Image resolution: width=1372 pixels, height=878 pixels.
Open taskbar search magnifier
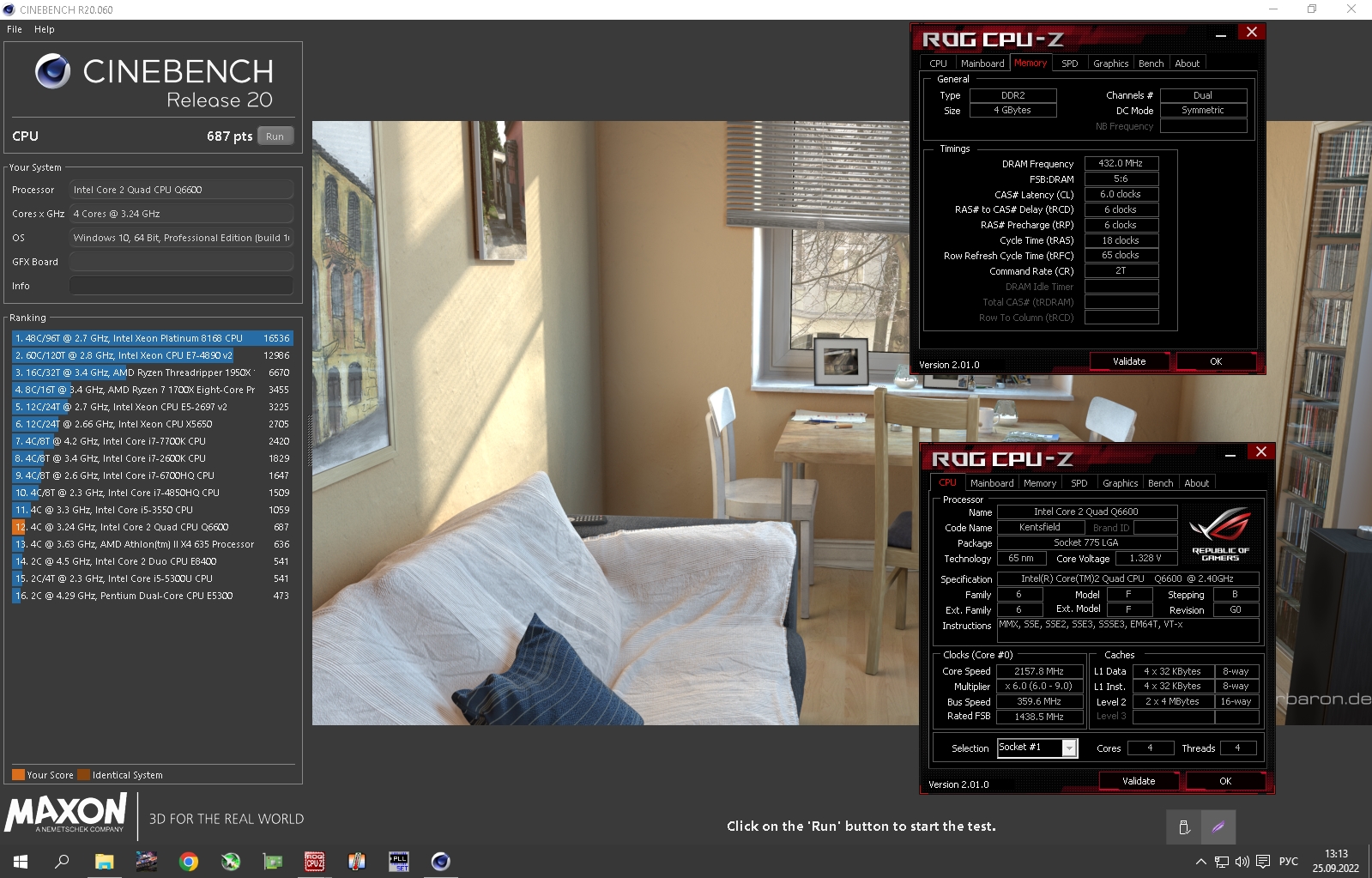62,861
